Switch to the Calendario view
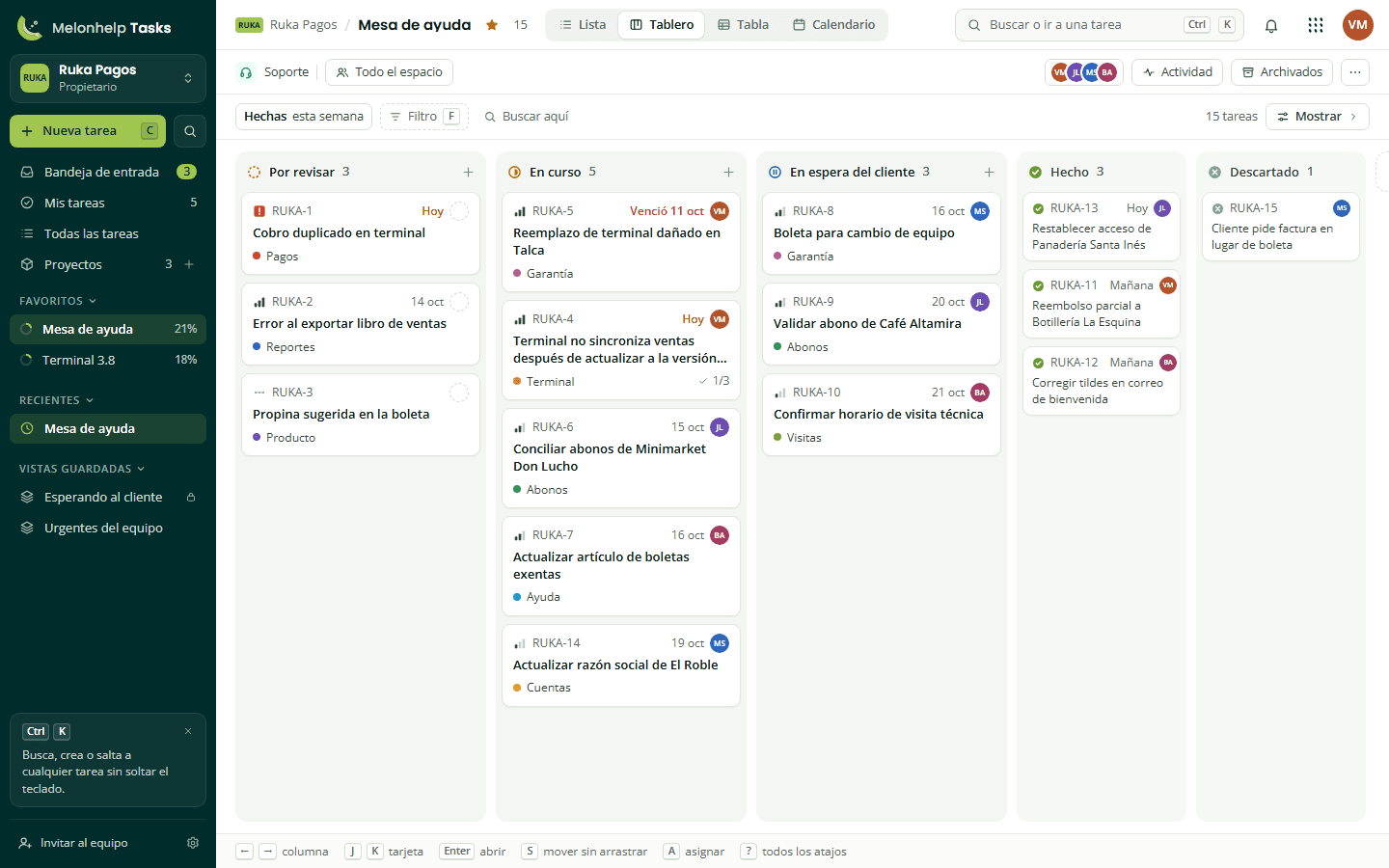 click(x=834, y=25)
